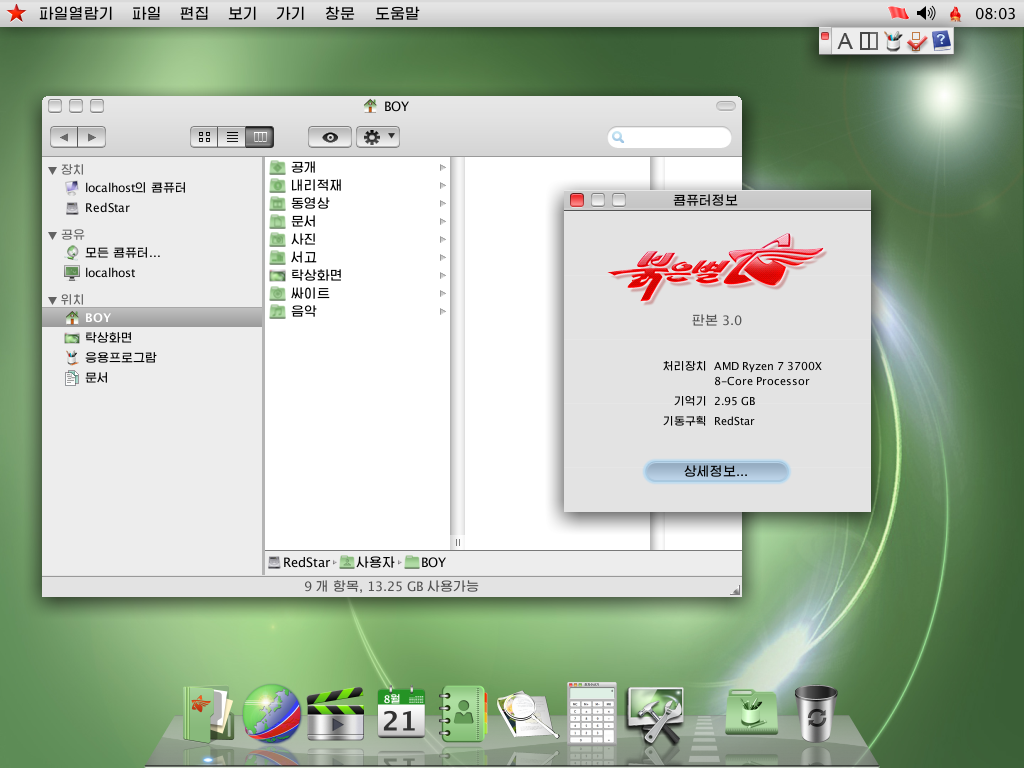Select 문서 in the sidebar

pos(152,377)
